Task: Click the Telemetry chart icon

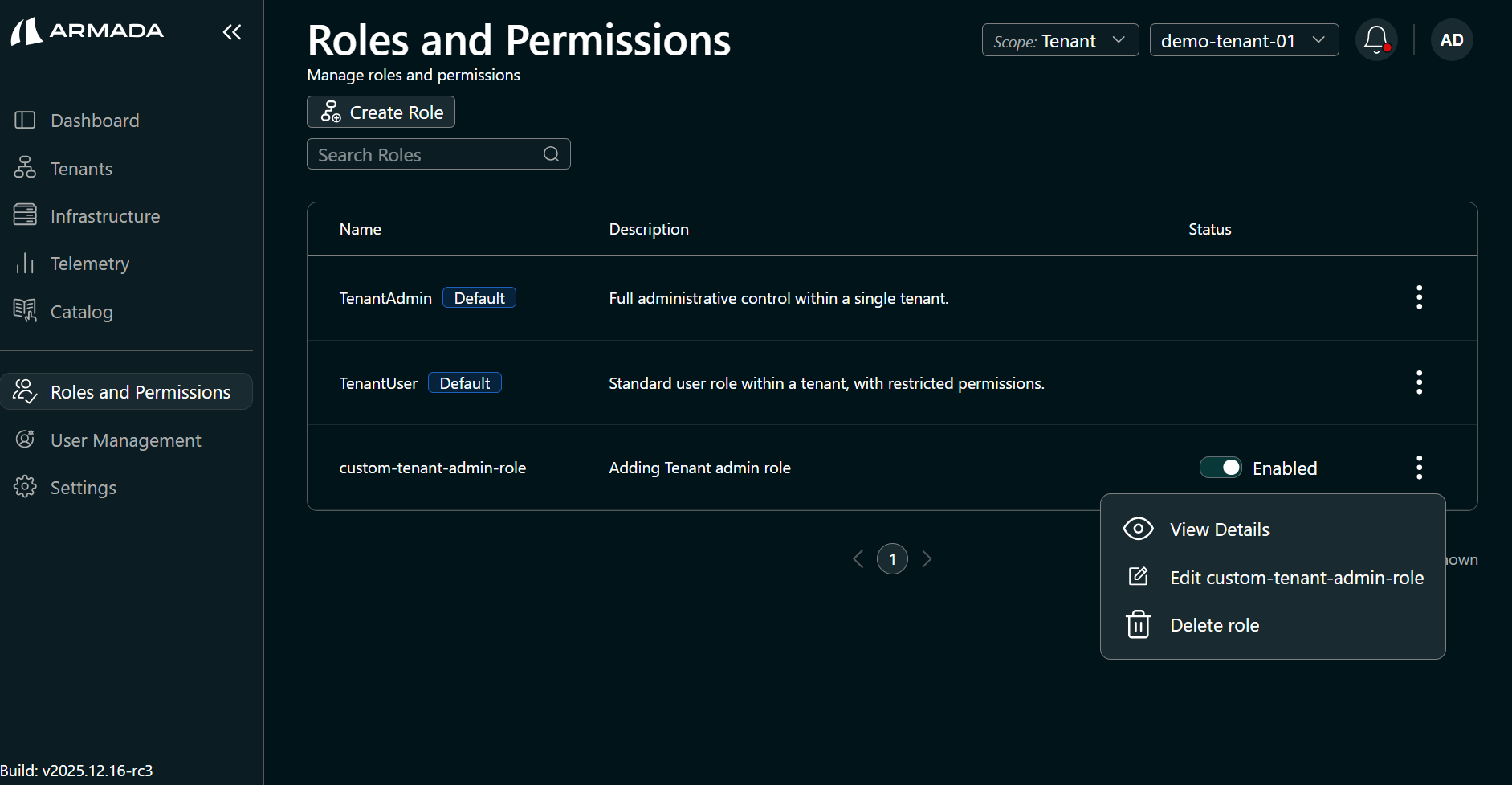Action: [x=25, y=263]
